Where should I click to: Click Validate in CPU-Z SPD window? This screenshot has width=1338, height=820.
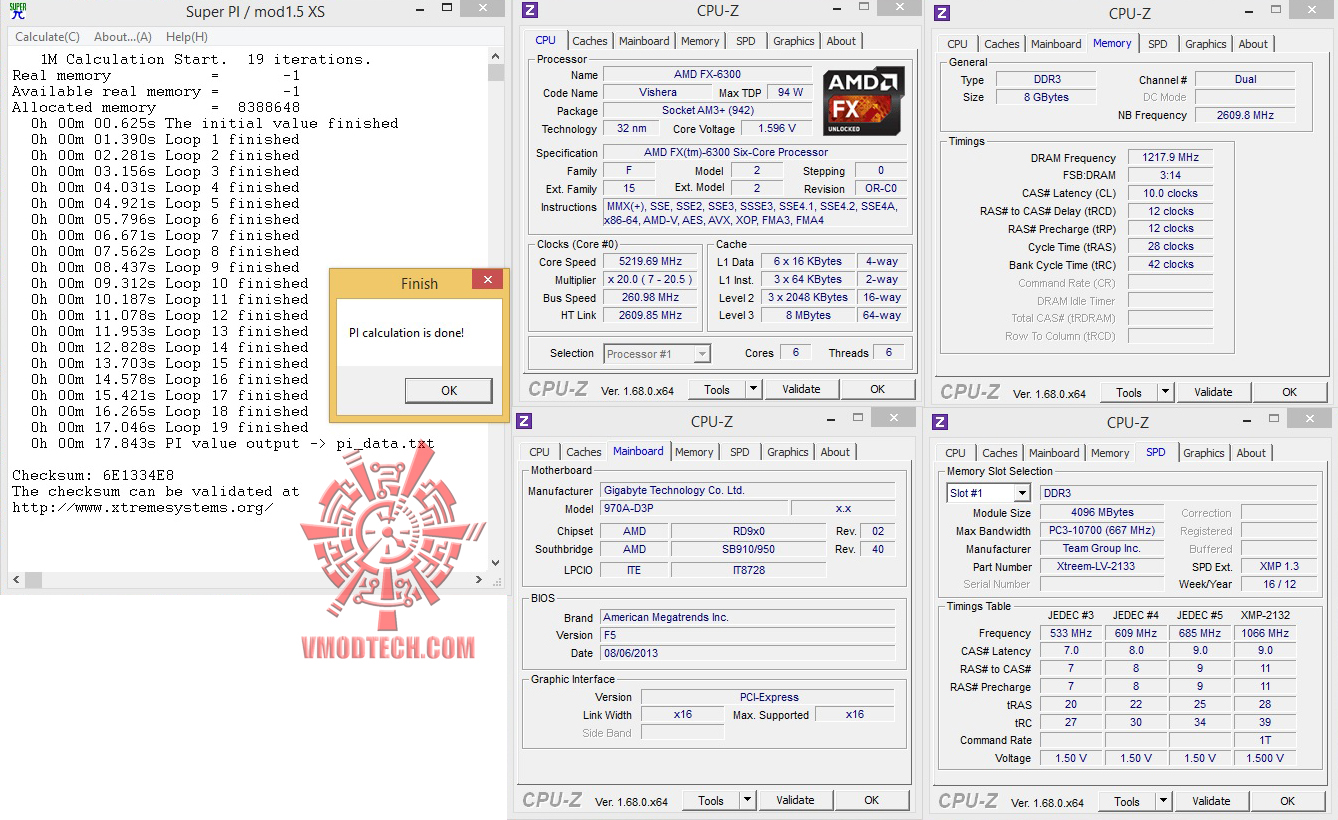[1211, 801]
